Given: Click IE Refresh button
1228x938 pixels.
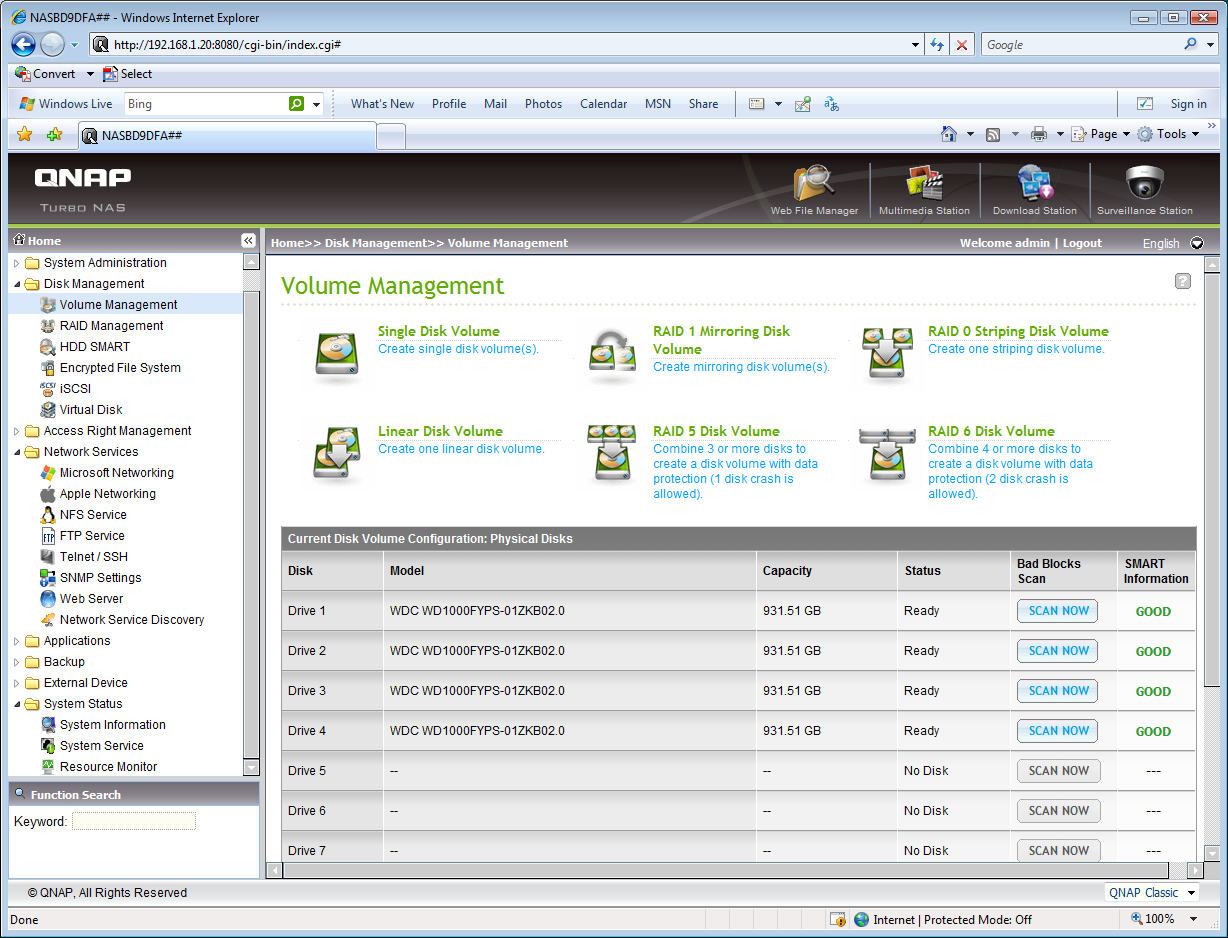Looking at the screenshot, I should 937,45.
